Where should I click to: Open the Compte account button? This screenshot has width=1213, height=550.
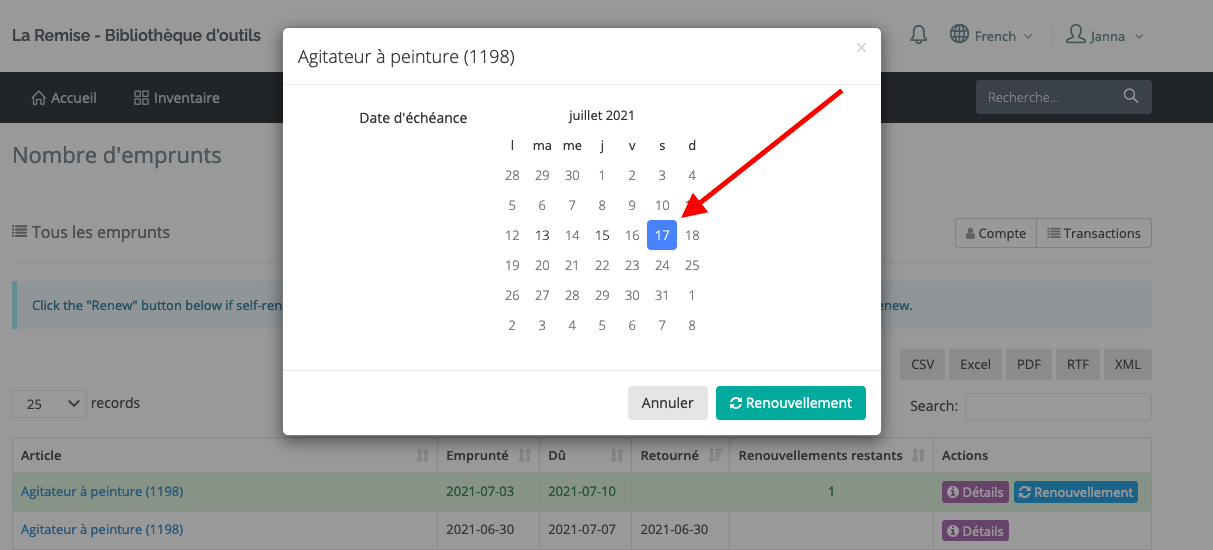click(995, 233)
